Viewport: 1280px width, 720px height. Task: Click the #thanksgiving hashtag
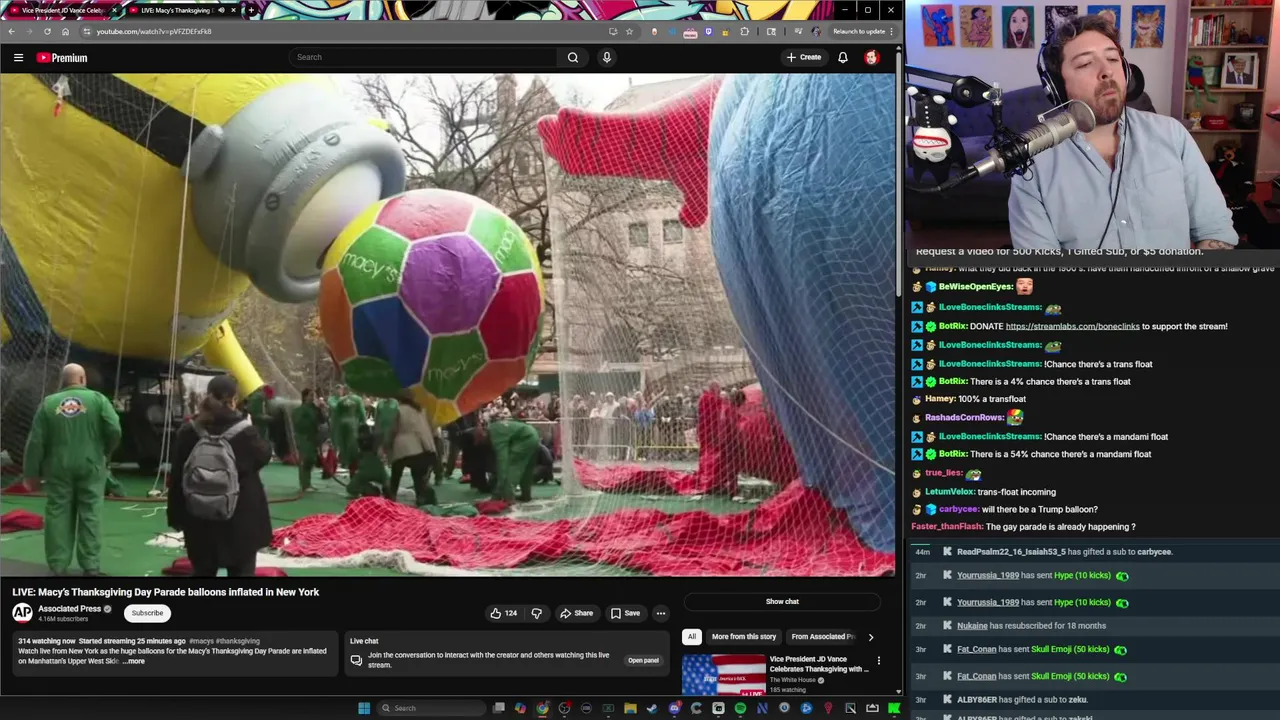click(238, 641)
